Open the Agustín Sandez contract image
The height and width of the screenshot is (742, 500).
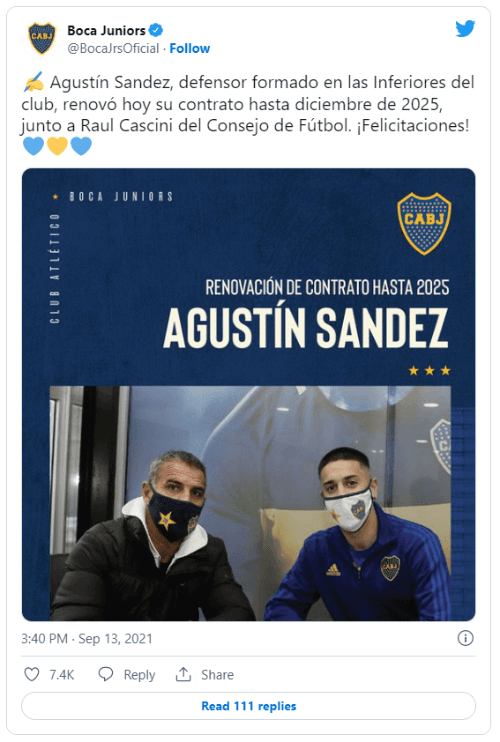pyautogui.click(x=248, y=394)
